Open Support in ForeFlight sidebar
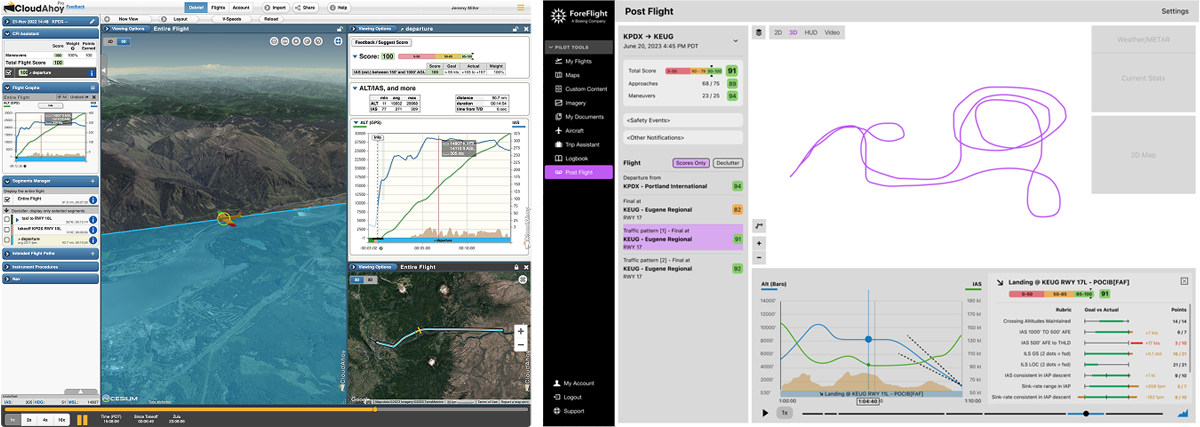 coord(569,411)
